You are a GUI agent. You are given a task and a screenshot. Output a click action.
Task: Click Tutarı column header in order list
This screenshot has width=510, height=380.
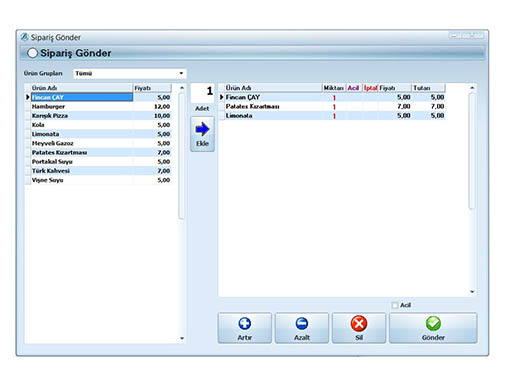point(428,88)
